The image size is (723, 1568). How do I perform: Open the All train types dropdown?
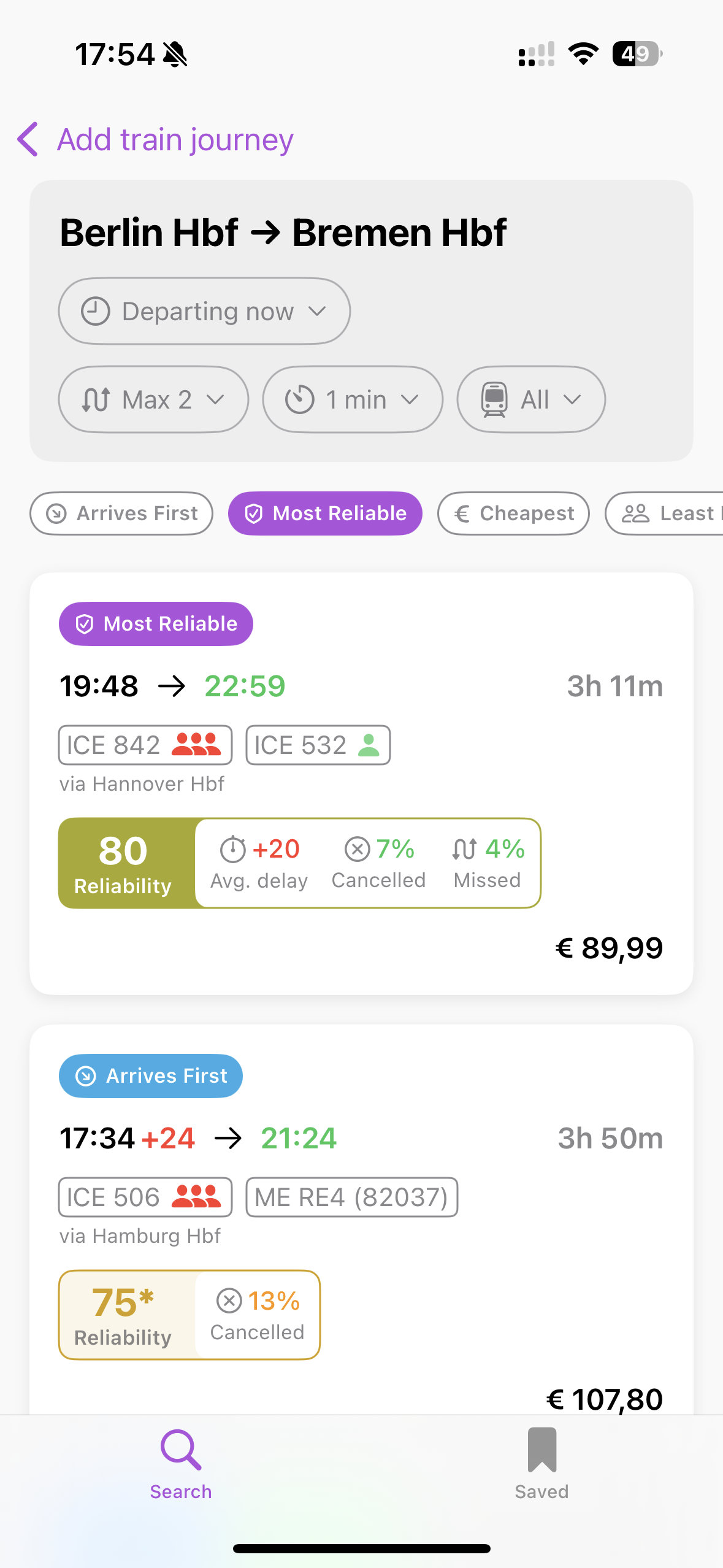[530, 399]
